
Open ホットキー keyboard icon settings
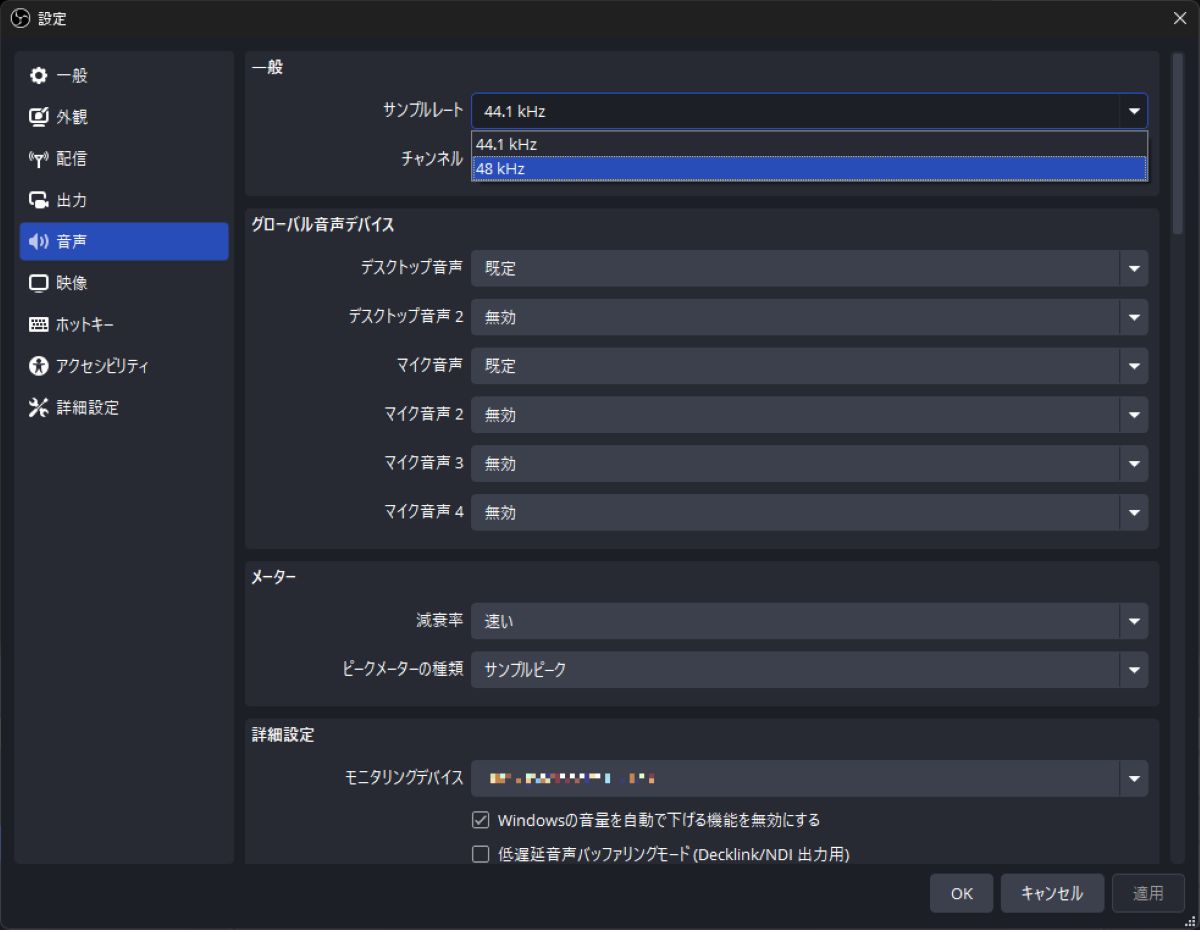[39, 325]
